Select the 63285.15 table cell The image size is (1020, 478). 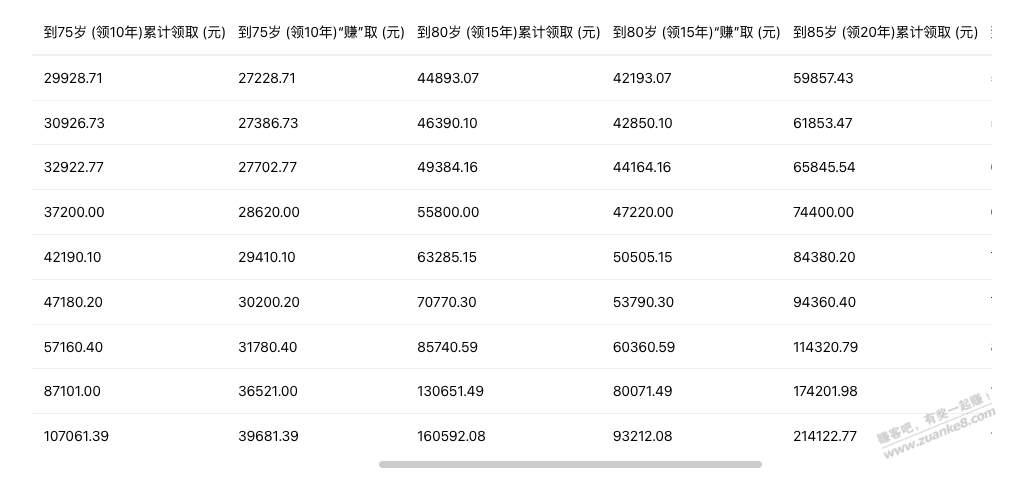pyautogui.click(x=447, y=257)
